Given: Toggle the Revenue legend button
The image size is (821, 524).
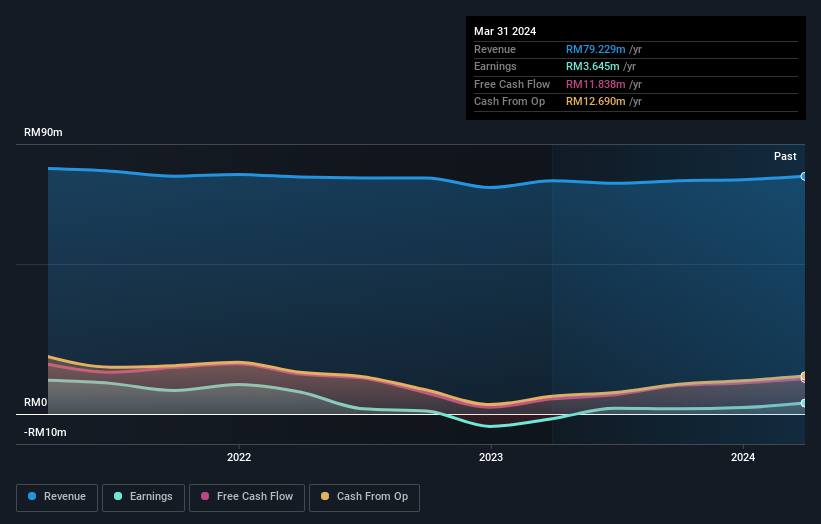Looking at the screenshot, I should [x=57, y=497].
